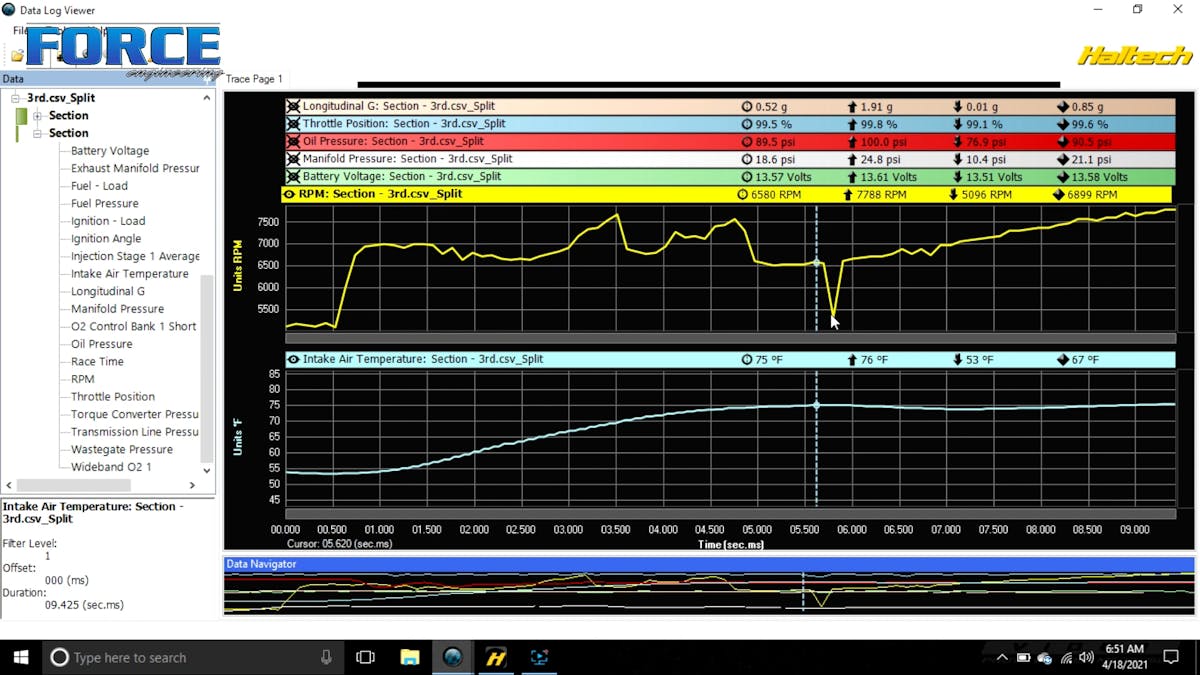Screen dimensions: 1200x675
Task: Open Task View on the taskbar
Action: pyautogui.click(x=365, y=657)
